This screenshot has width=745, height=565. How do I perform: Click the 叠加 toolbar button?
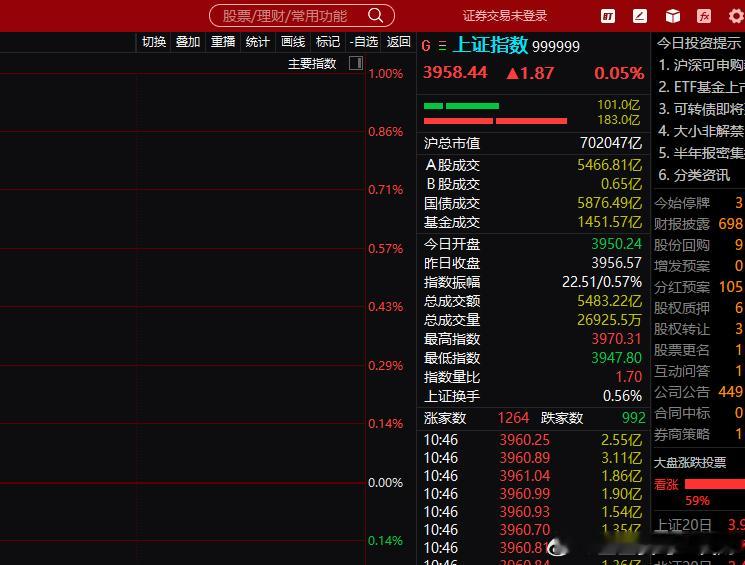tap(188, 42)
